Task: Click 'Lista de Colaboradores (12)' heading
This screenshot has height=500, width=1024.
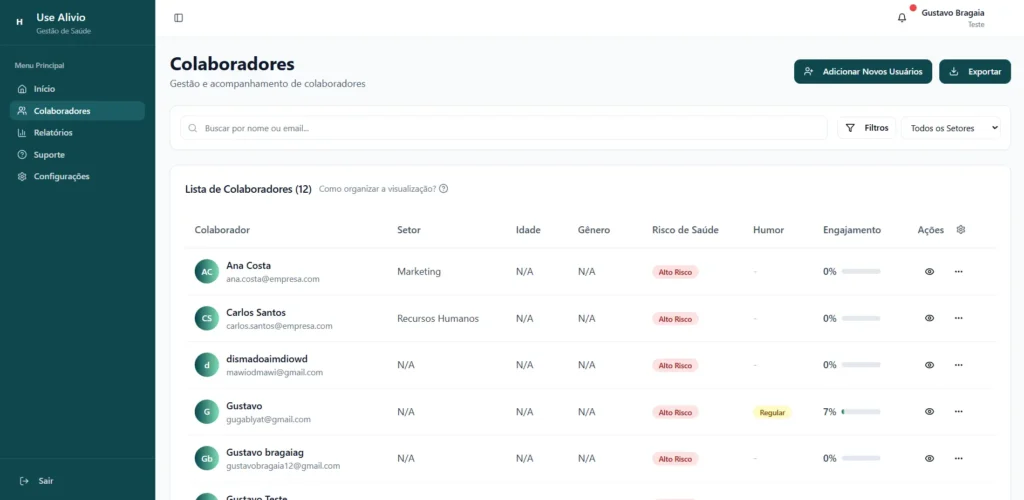Action: (248, 189)
